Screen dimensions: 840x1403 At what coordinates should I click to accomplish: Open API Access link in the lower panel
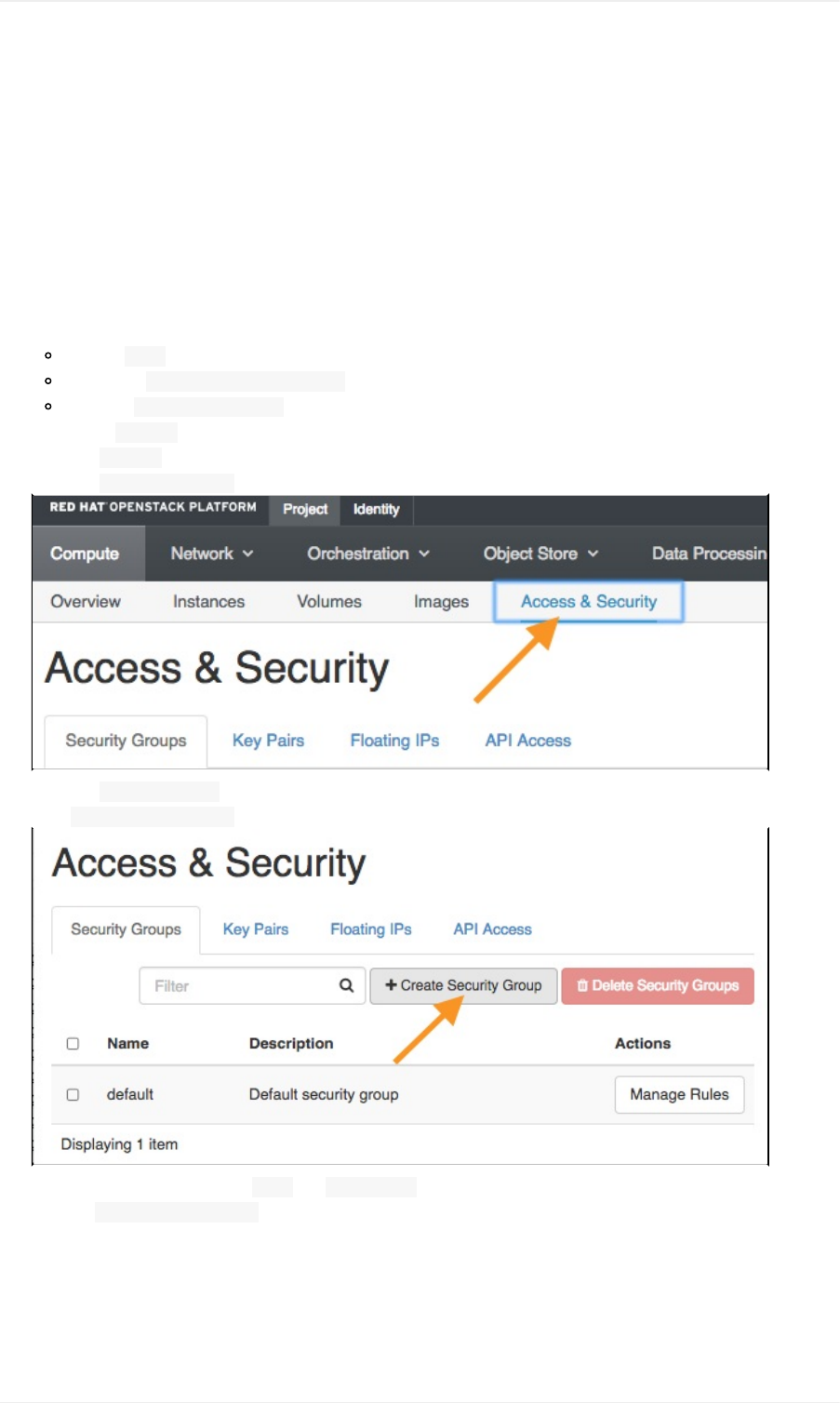point(492,929)
